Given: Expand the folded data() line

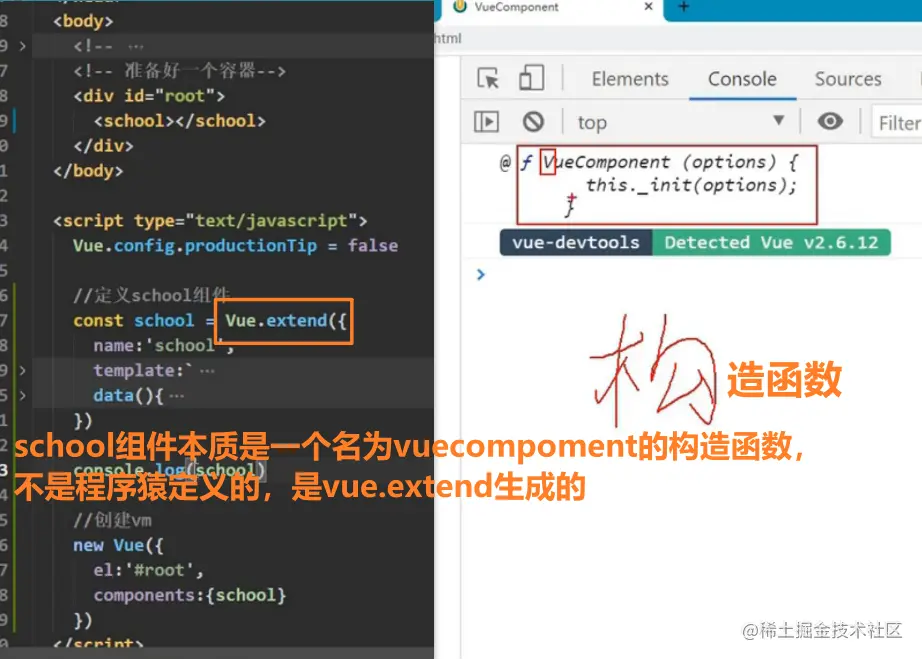Looking at the screenshot, I should click(23, 396).
